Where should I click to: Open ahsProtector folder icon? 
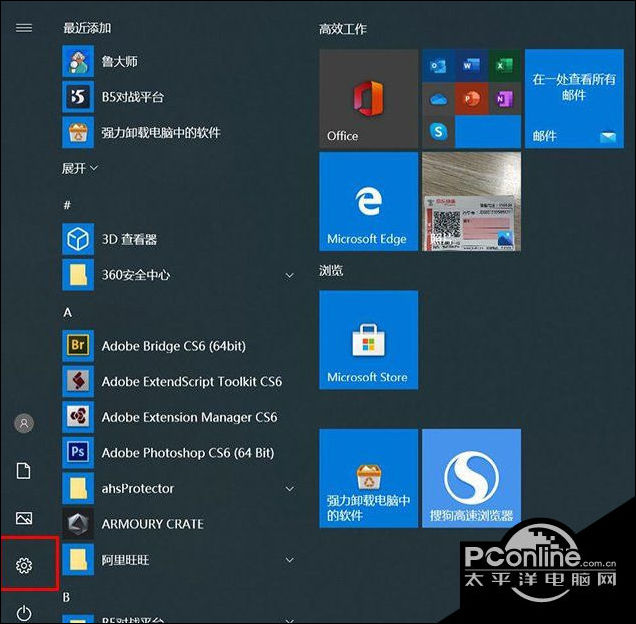click(78, 488)
